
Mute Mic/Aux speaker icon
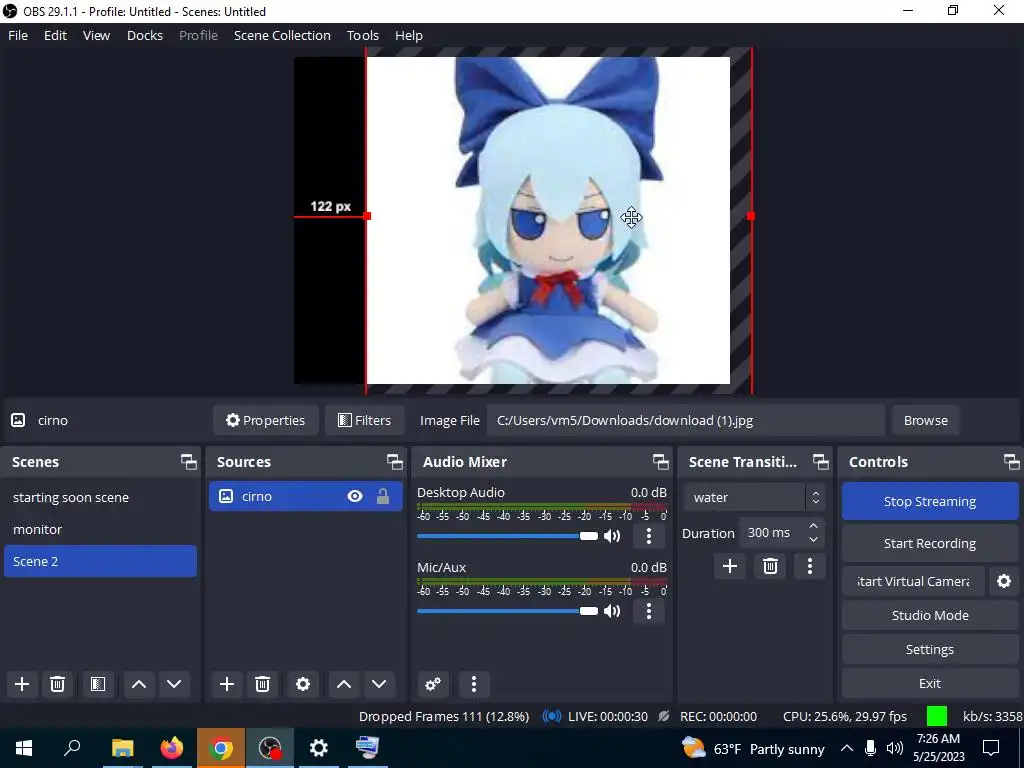click(x=612, y=611)
